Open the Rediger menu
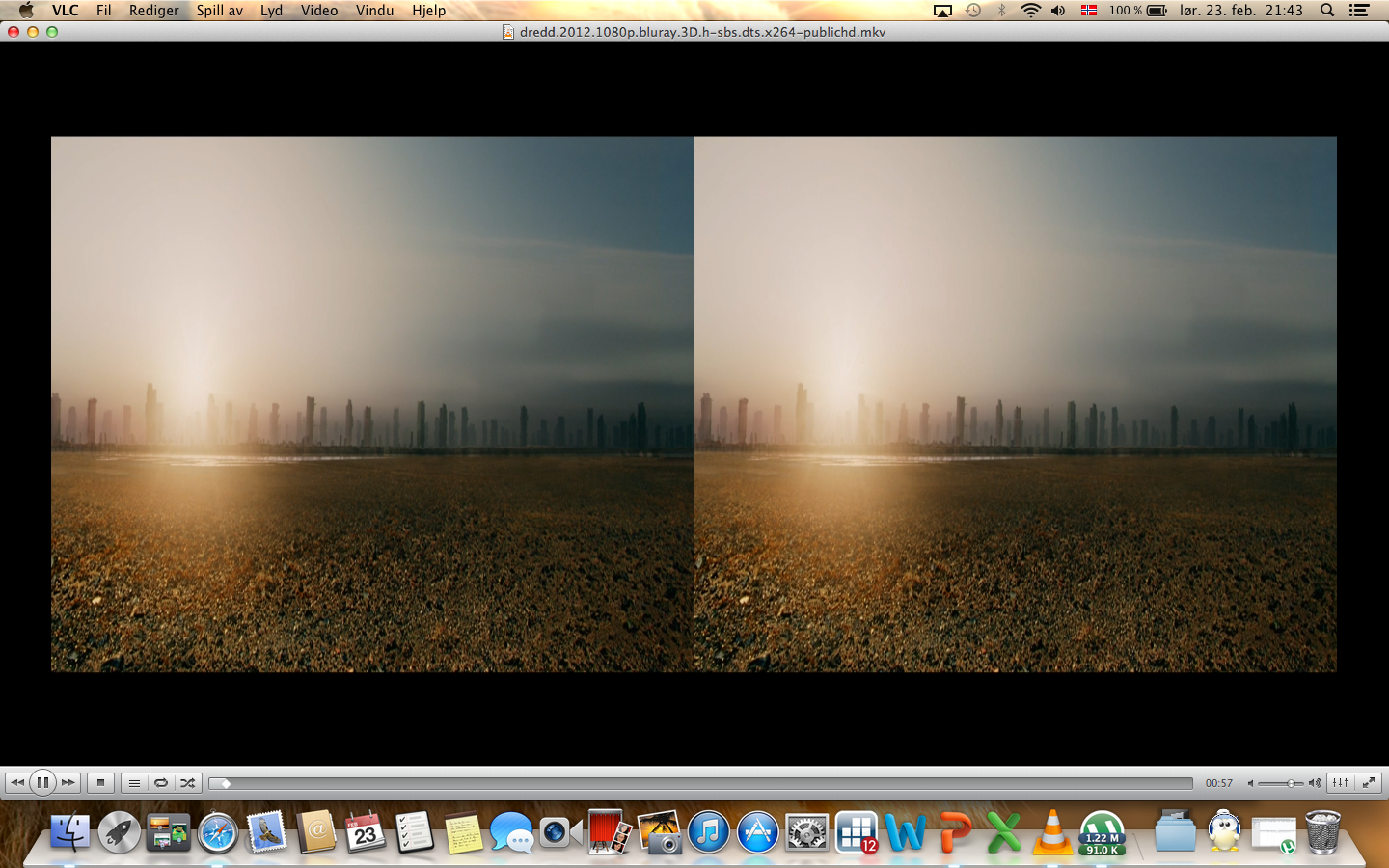The image size is (1389, 868). [154, 11]
